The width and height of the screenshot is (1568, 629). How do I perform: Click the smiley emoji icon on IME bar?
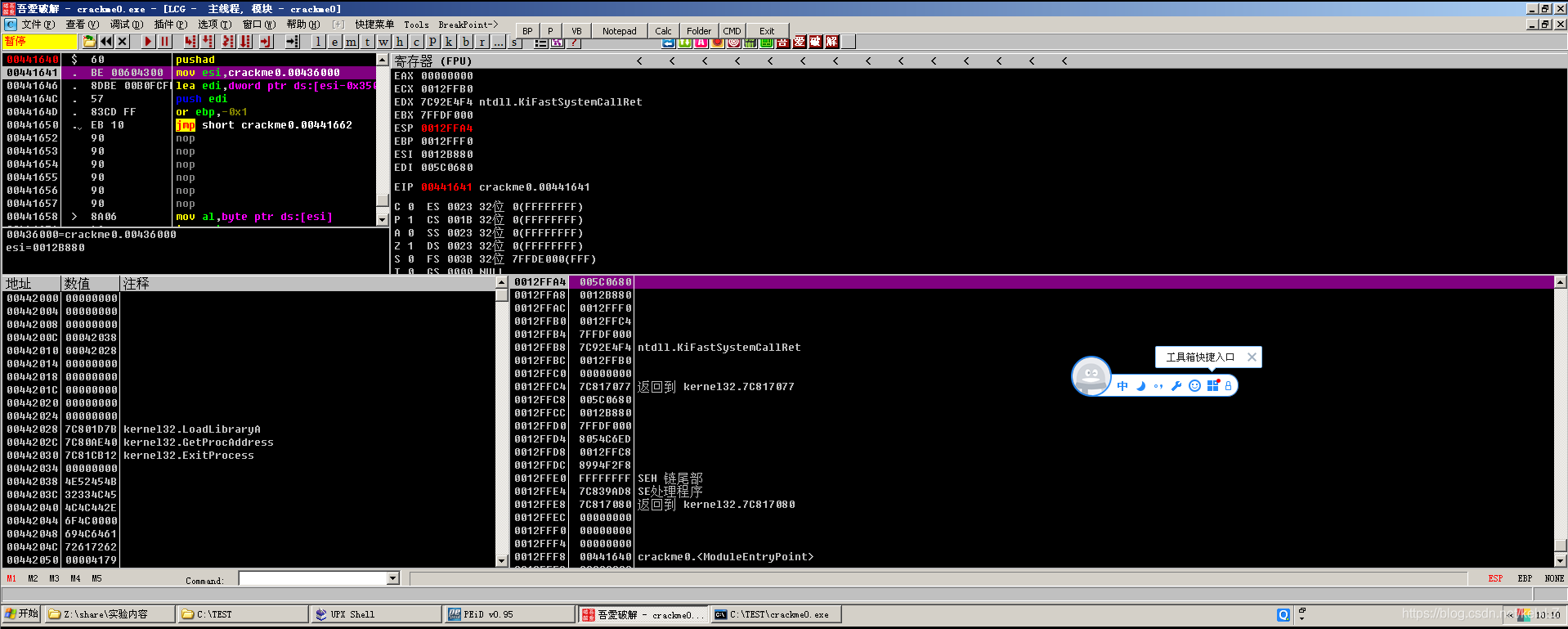tap(1194, 386)
